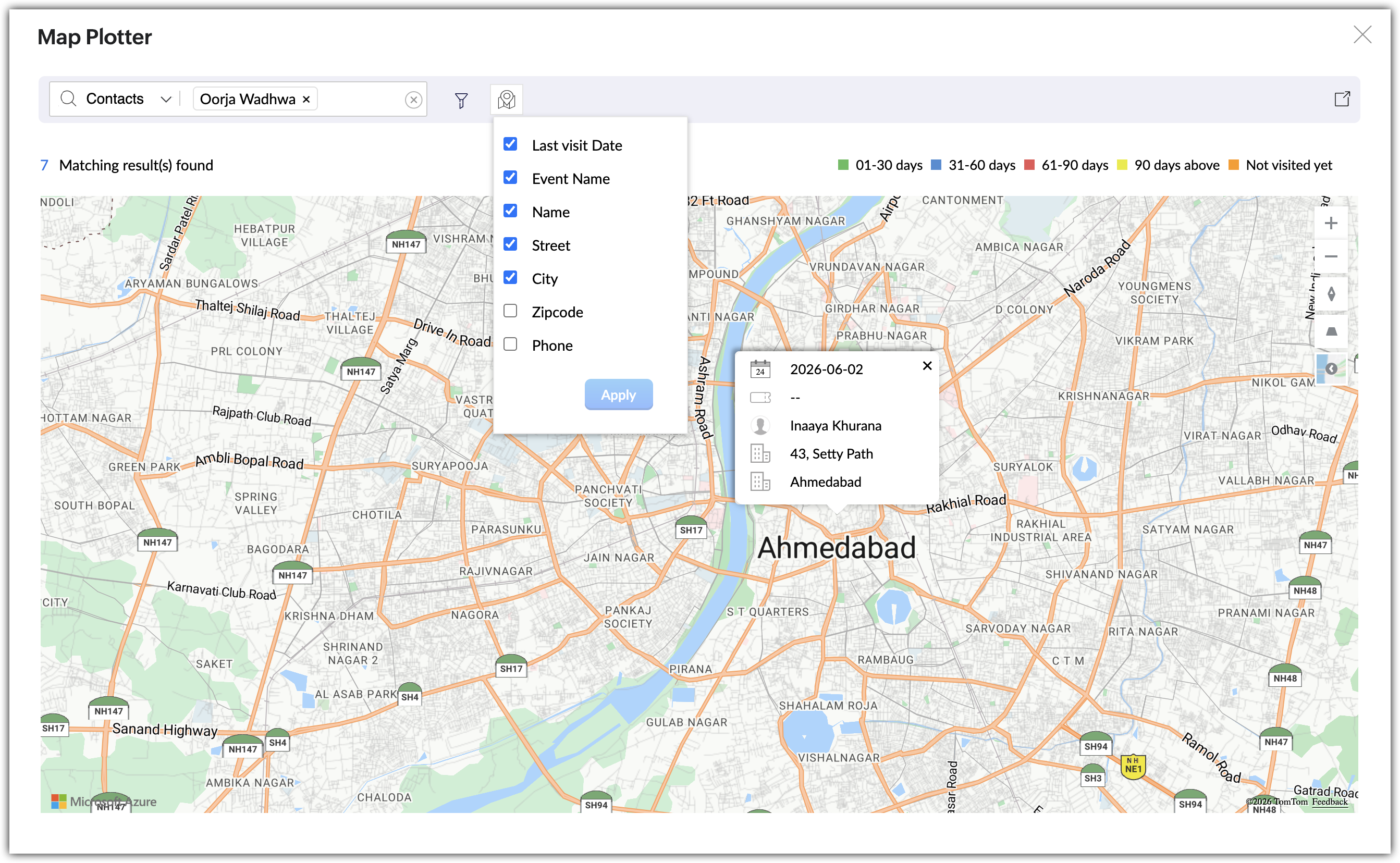Image resolution: width=1400 pixels, height=863 pixels.
Task: Uncheck the Name checkbox
Action: pyautogui.click(x=510, y=211)
